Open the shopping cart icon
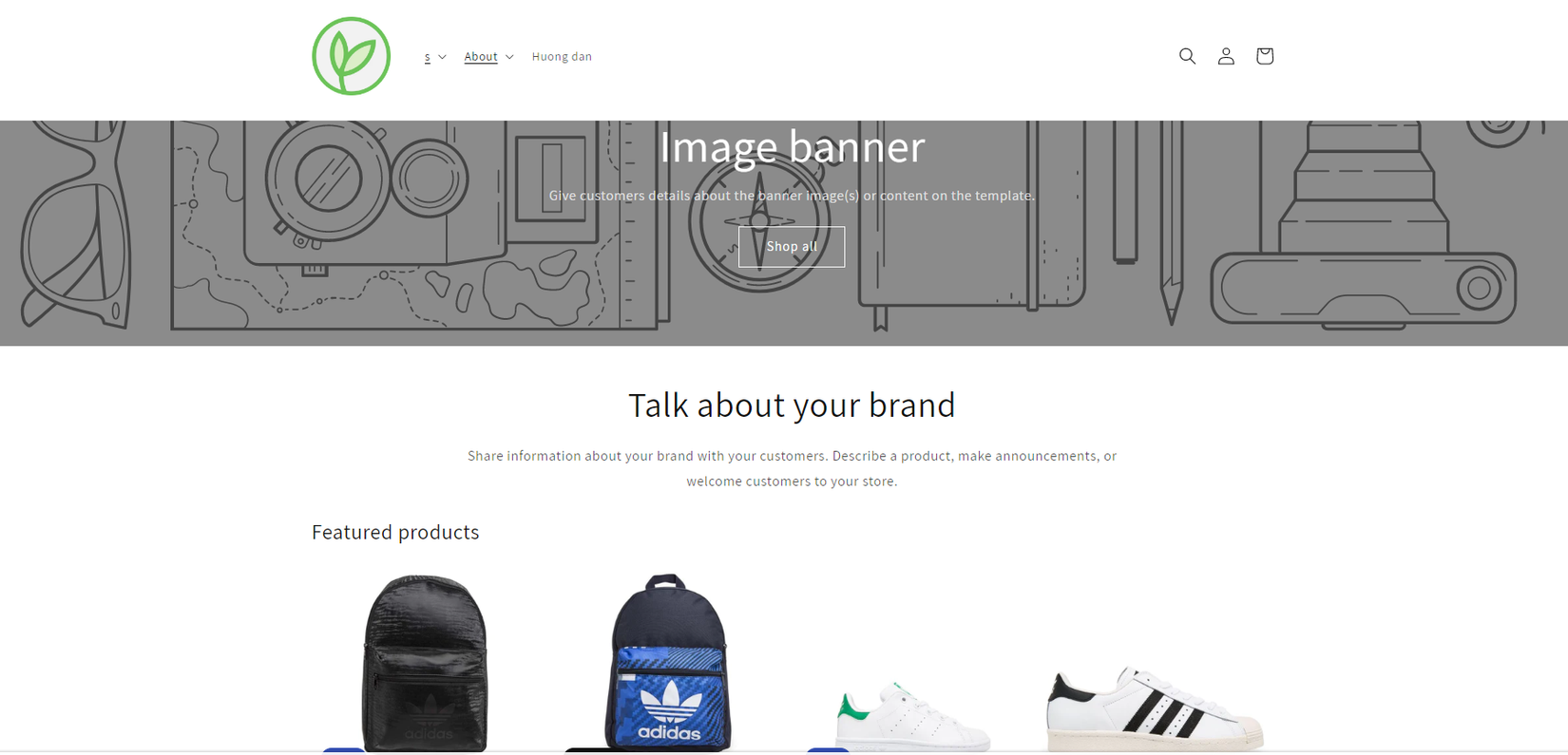The width and height of the screenshot is (1568, 755). pyautogui.click(x=1264, y=56)
